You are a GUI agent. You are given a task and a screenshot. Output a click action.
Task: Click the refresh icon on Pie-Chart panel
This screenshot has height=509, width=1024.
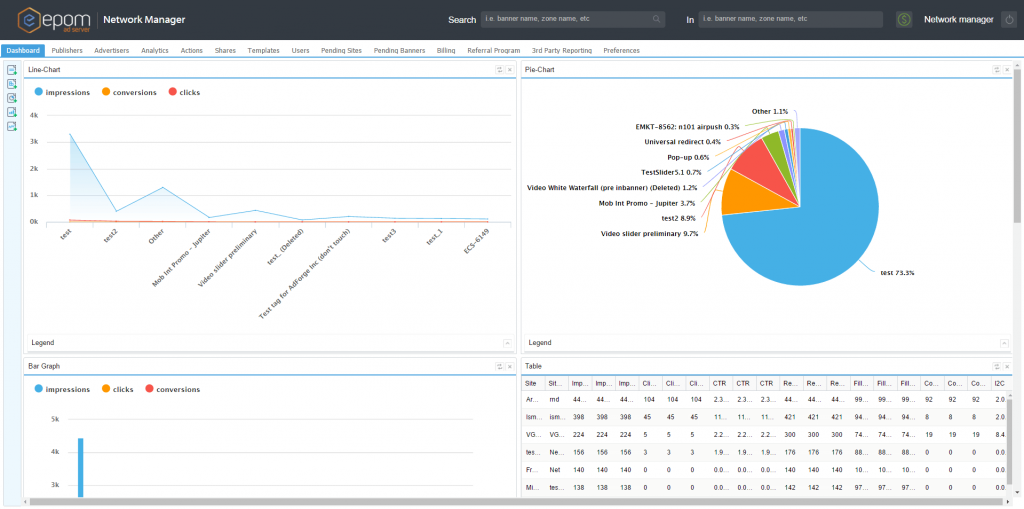pyautogui.click(x=997, y=69)
